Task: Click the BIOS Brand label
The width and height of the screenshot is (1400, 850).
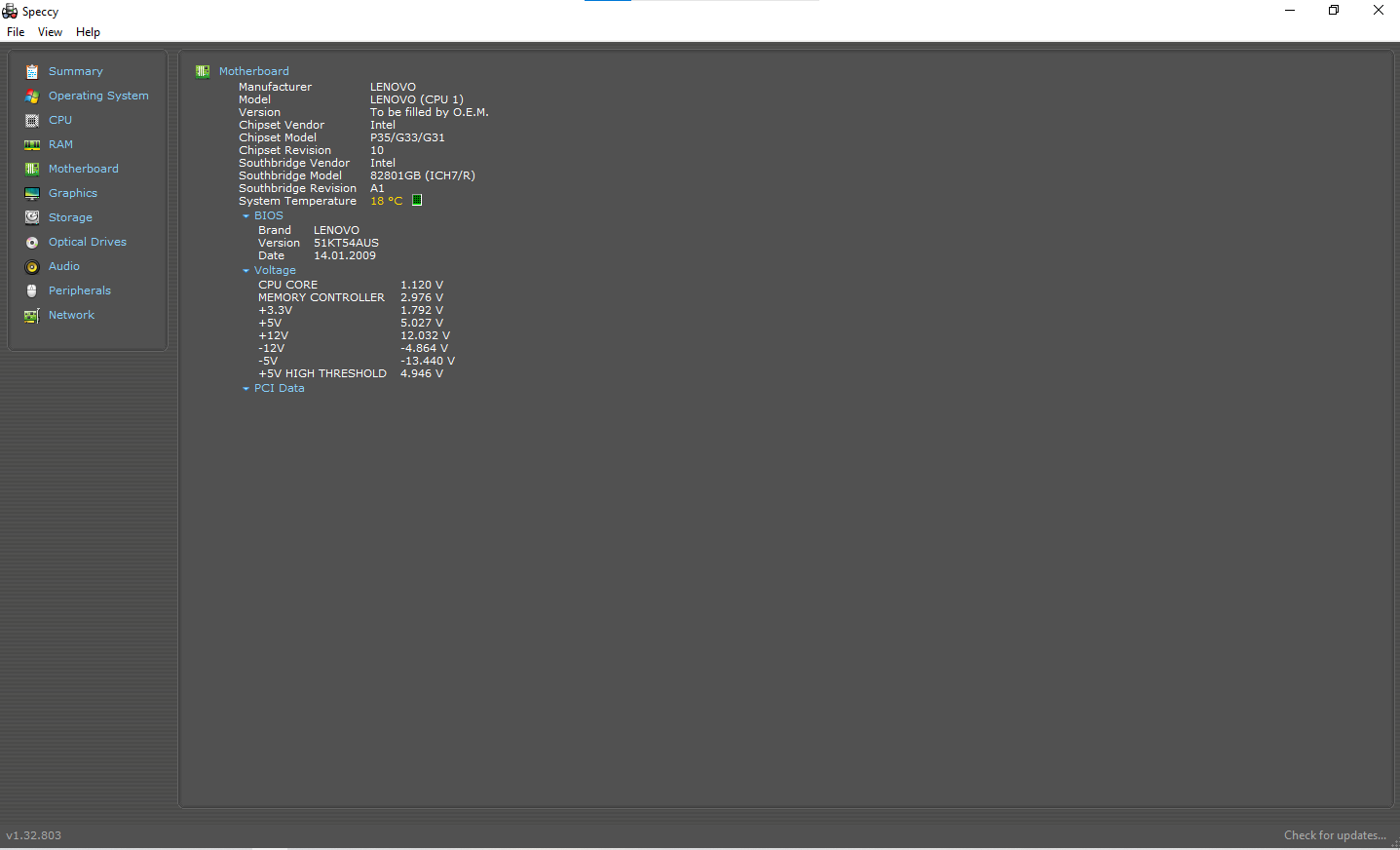Action: tap(275, 230)
